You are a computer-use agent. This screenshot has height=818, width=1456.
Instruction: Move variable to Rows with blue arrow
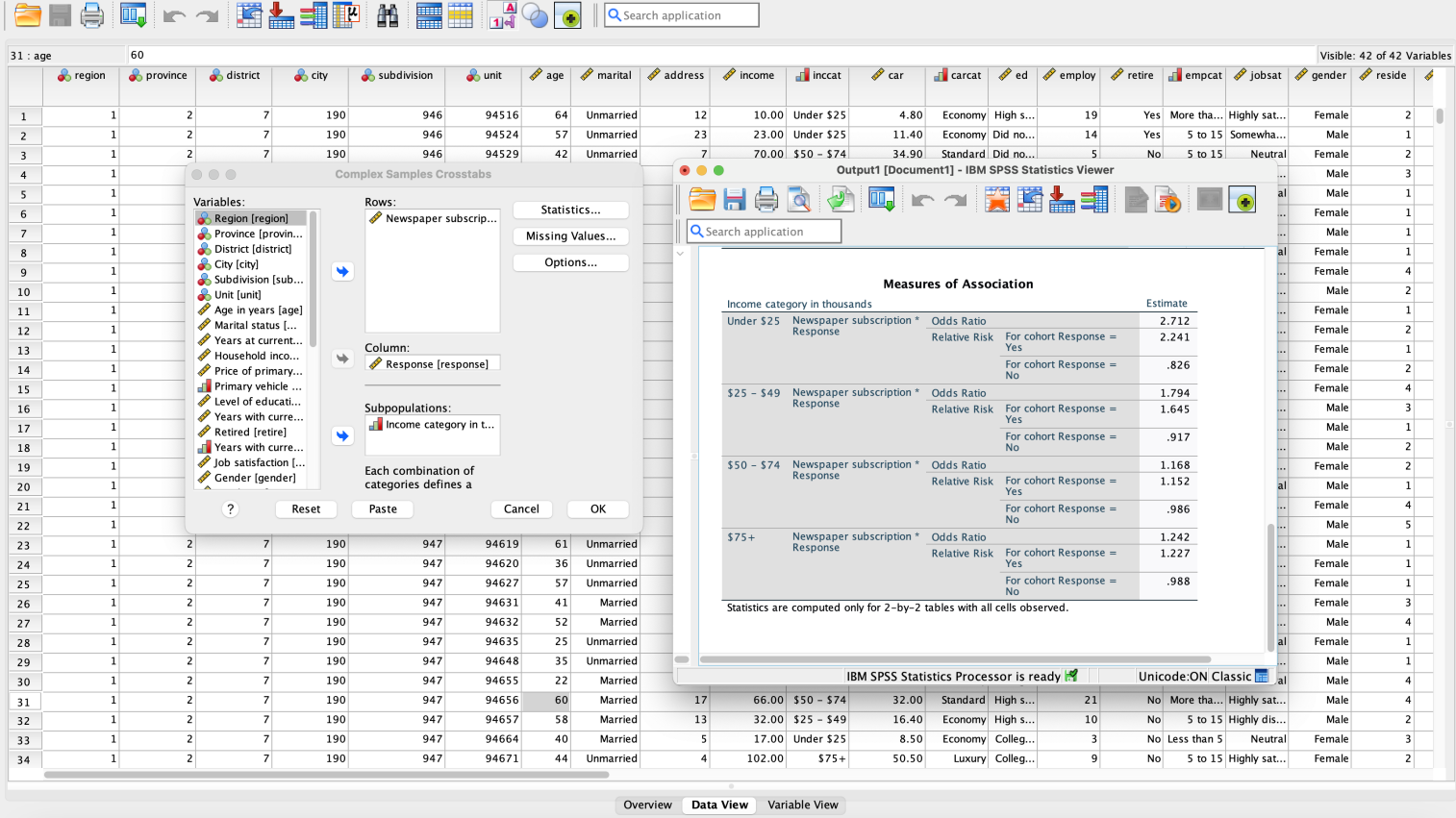342,271
